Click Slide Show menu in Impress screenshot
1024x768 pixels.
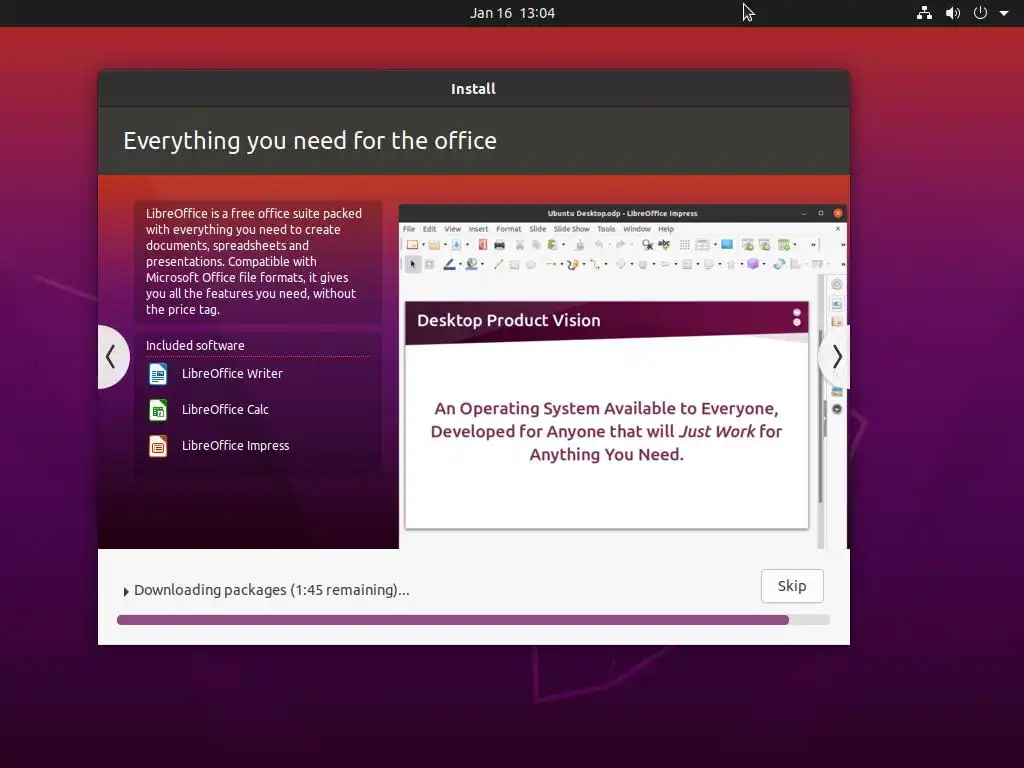coord(571,229)
